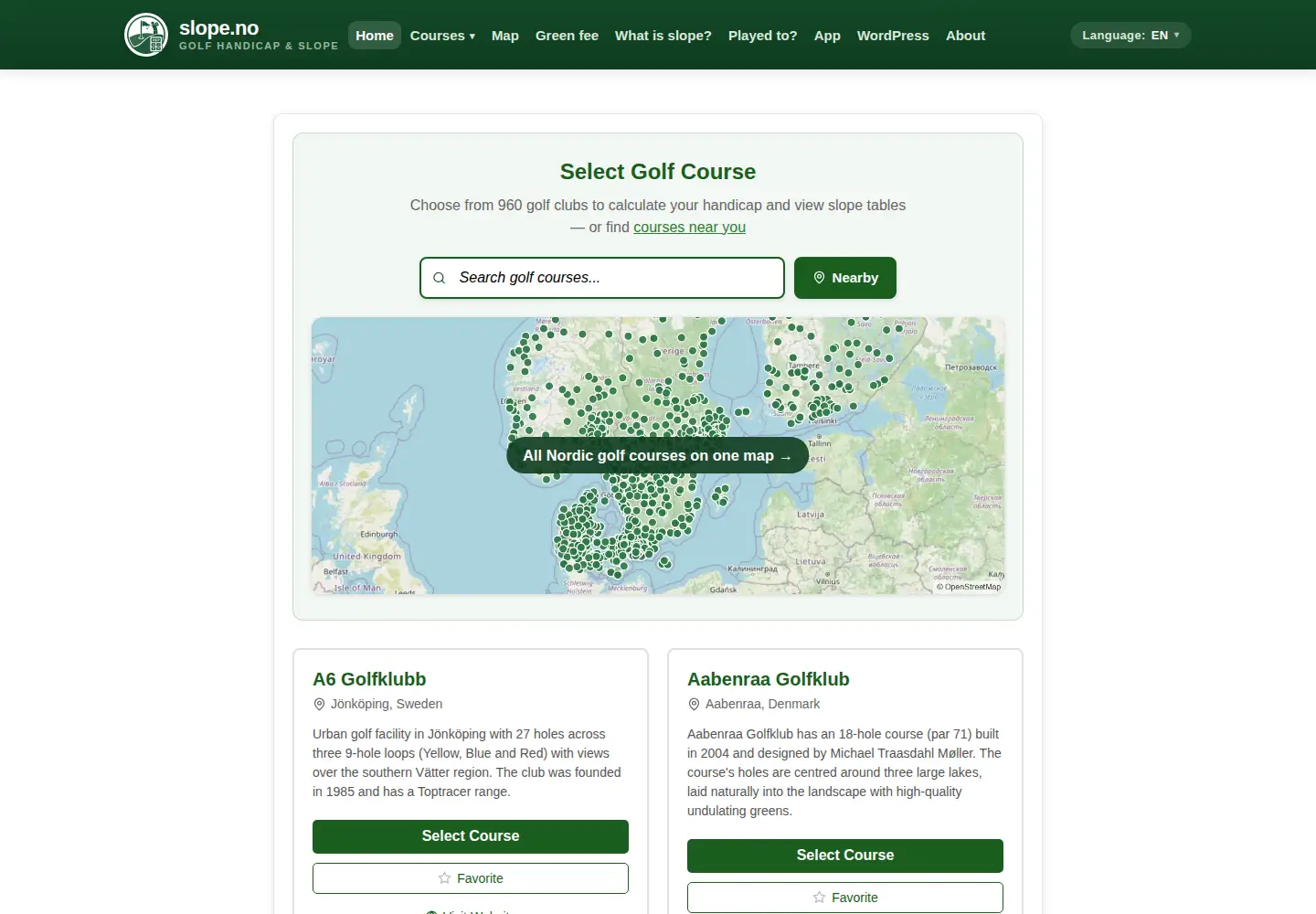Open the What is slope? page
The image size is (1316, 914).
tap(663, 36)
